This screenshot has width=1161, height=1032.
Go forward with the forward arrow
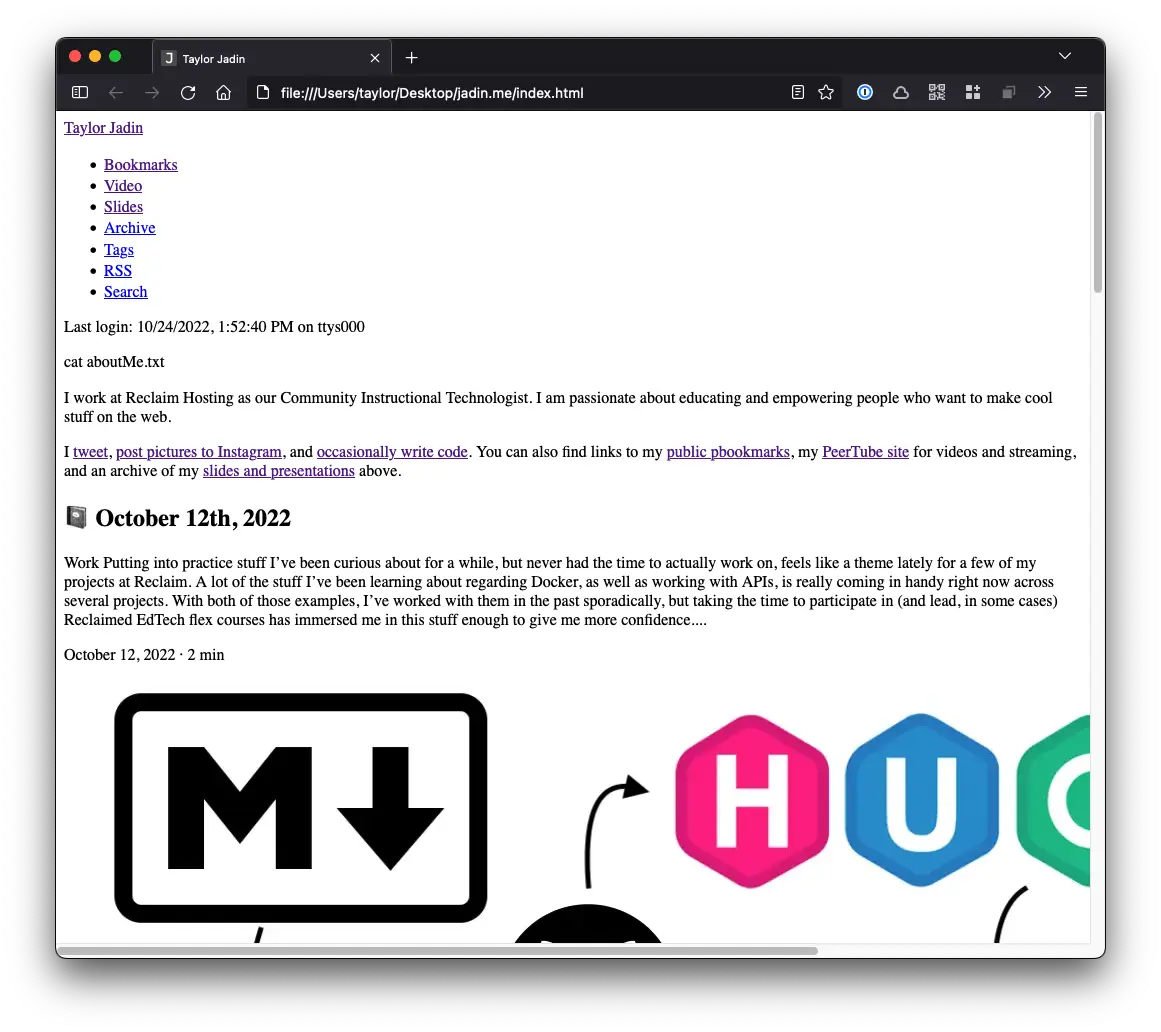pyautogui.click(x=152, y=93)
